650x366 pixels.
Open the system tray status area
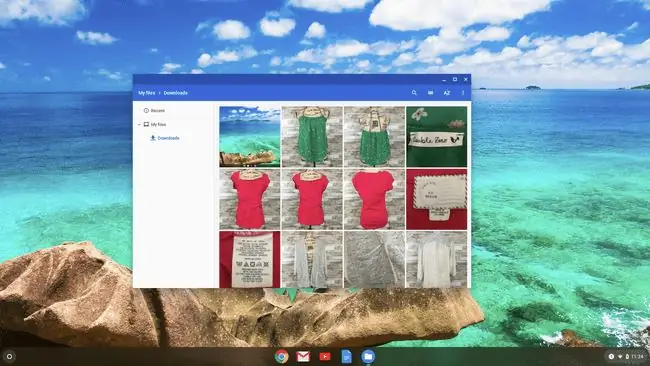click(626, 356)
